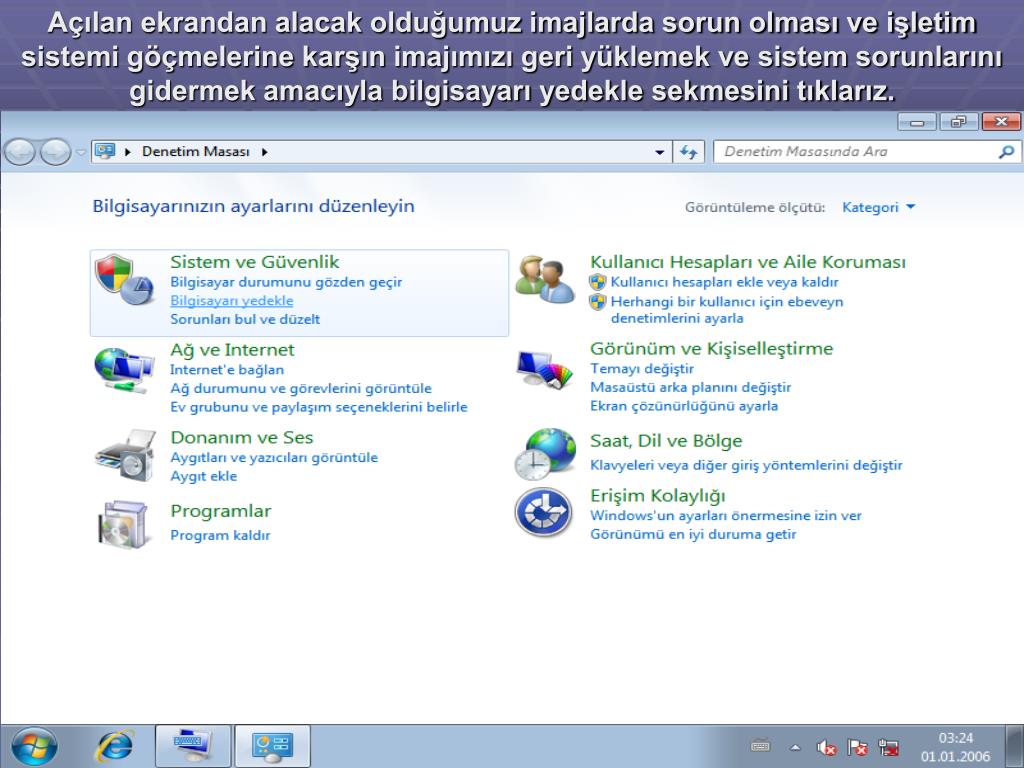Image resolution: width=1024 pixels, height=768 pixels.
Task: Click Ev grubunu ve paylaşım seçeneklerini belirle
Action: [319, 407]
